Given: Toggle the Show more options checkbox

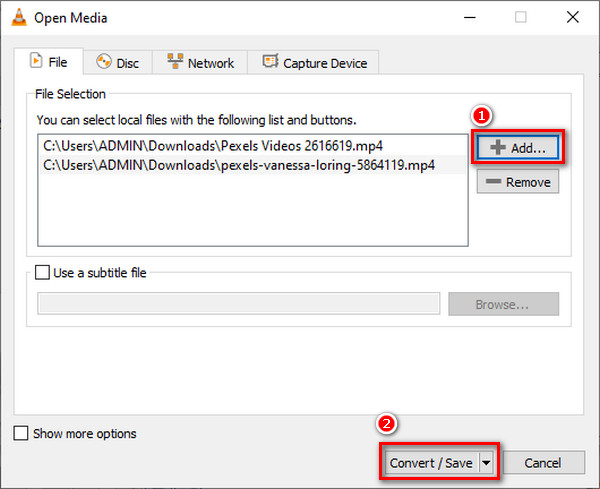Looking at the screenshot, I should point(21,434).
